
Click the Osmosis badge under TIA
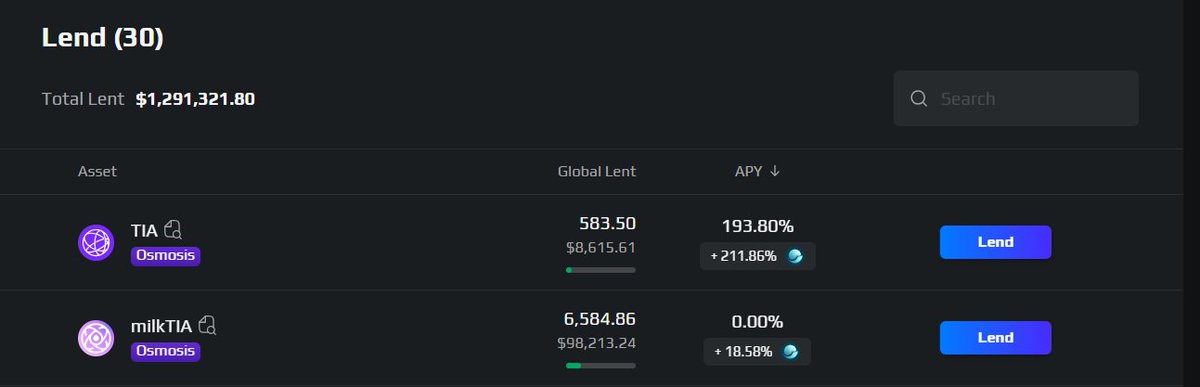pyautogui.click(x=166, y=256)
